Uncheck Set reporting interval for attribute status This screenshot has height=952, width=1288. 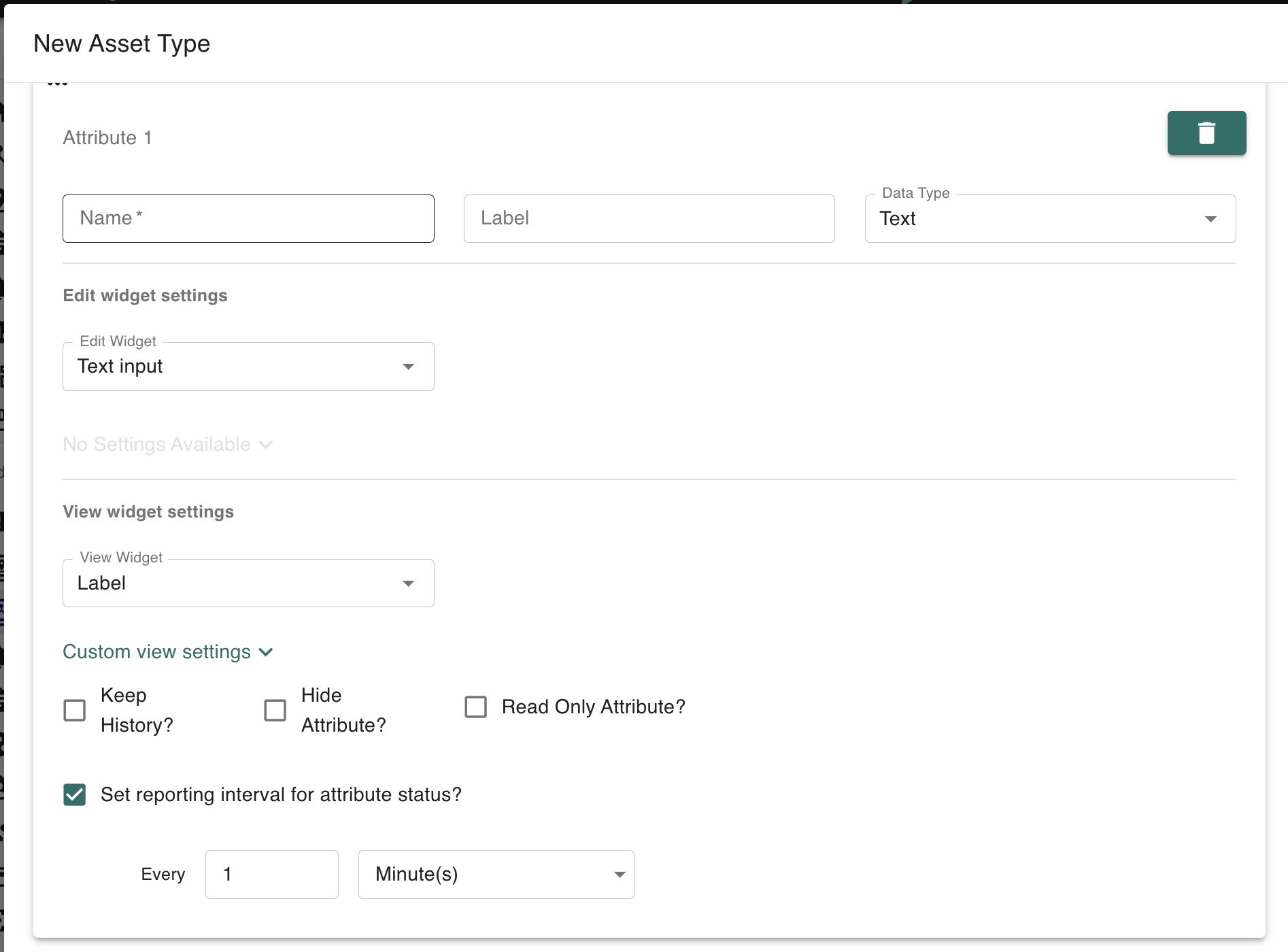75,794
